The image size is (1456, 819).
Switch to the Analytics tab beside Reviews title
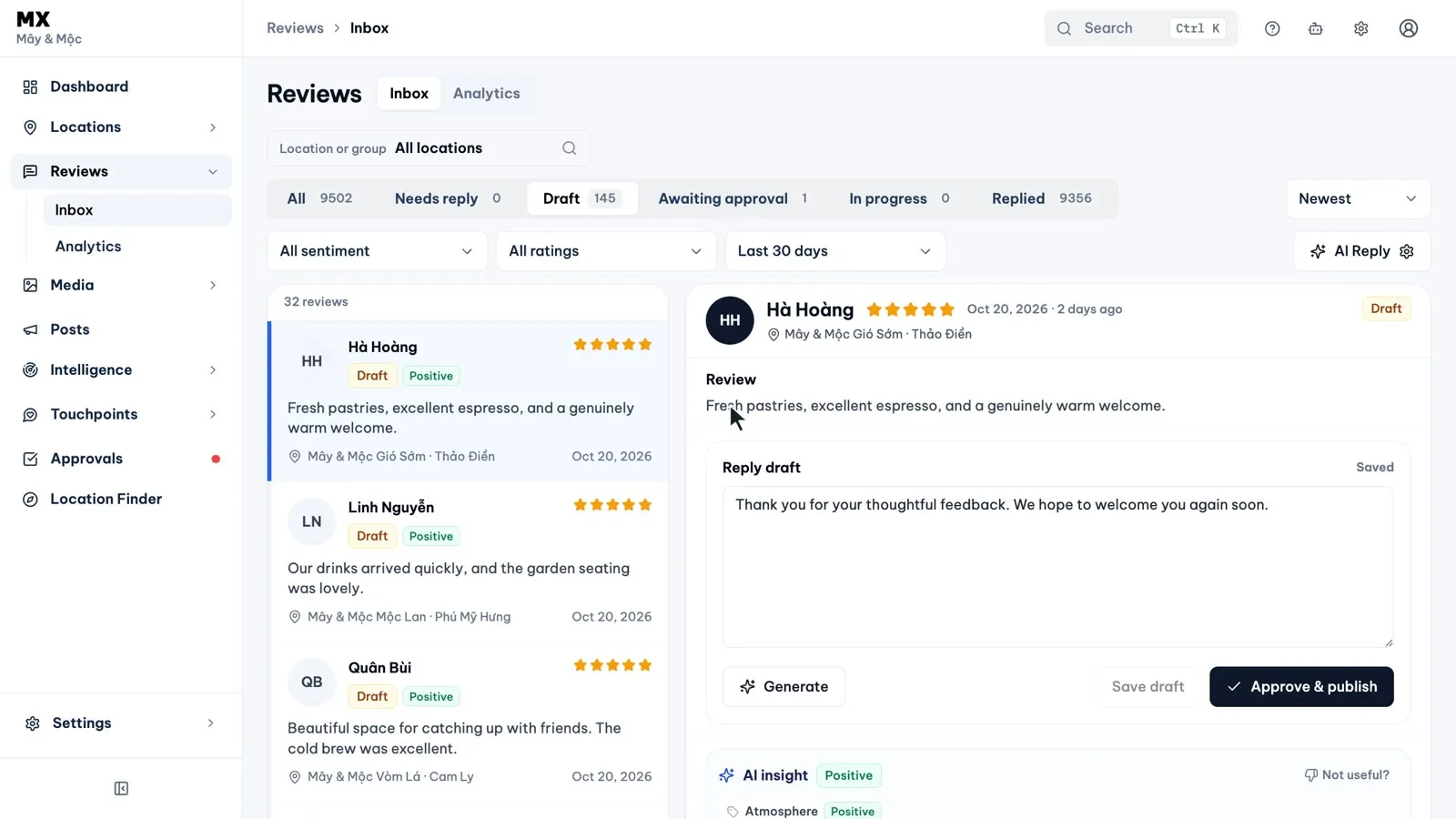487,94
